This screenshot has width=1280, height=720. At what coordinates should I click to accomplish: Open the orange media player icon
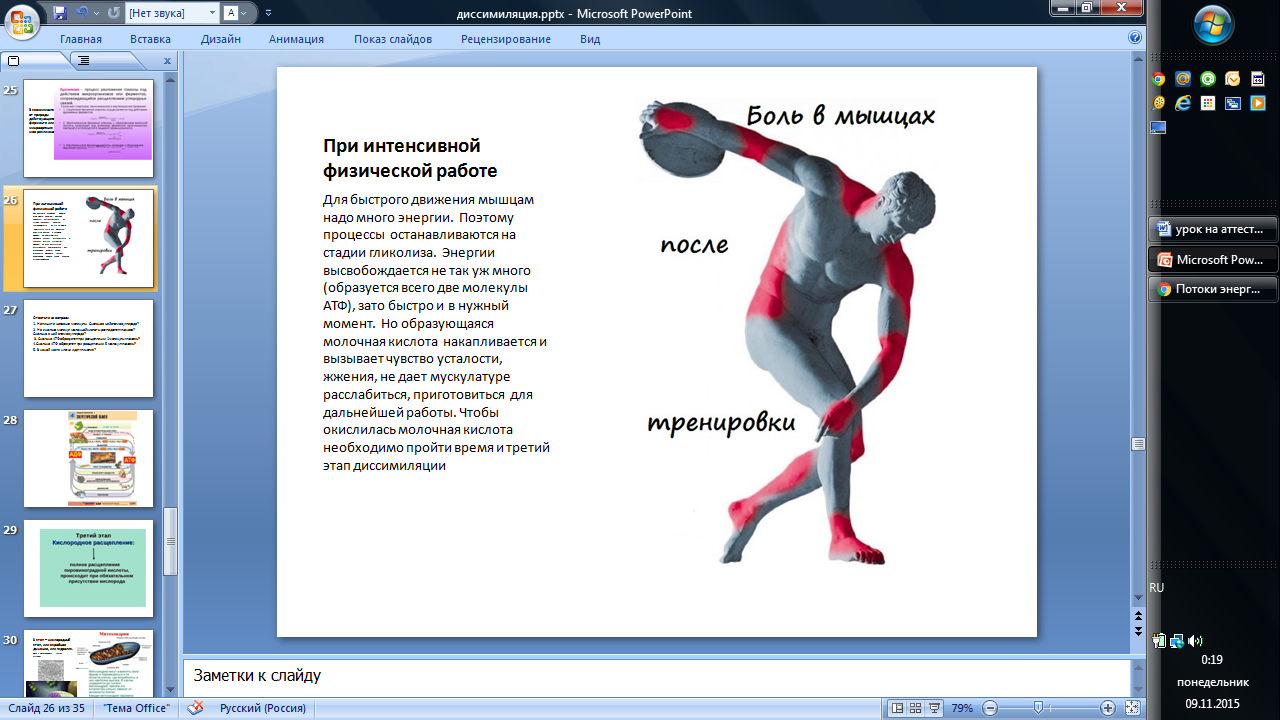(x=1258, y=103)
